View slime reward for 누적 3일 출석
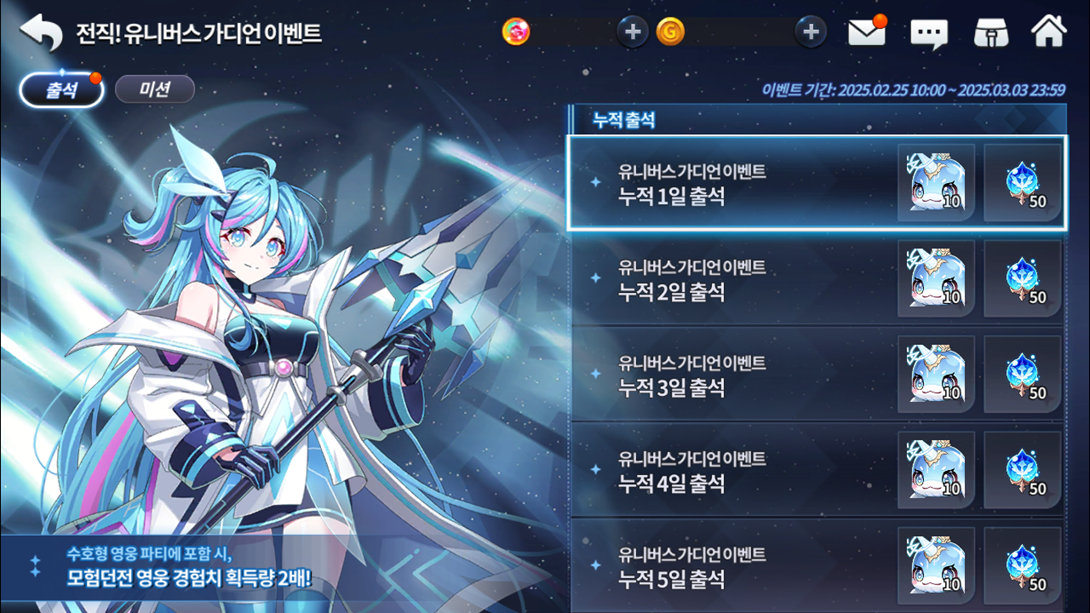Image resolution: width=1090 pixels, height=613 pixels. 936,375
